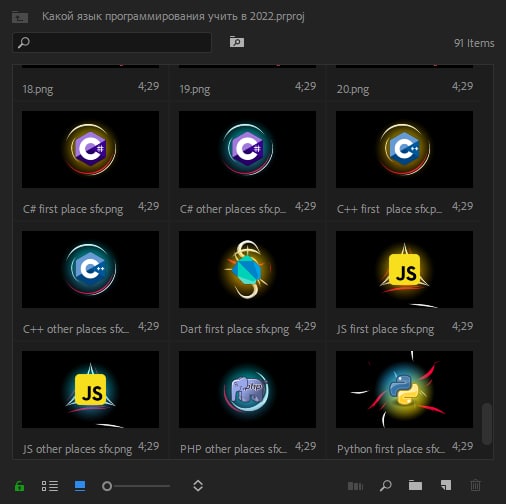
Task: Click label 'PHP other places sfx...'
Action: (233, 449)
